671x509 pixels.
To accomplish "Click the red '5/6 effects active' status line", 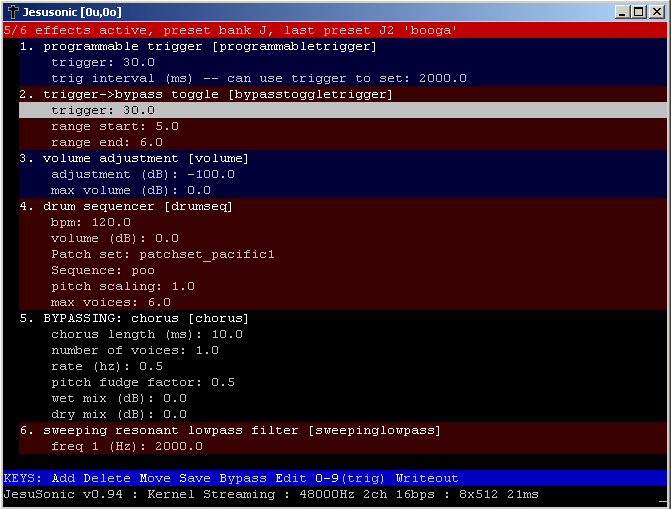I will coord(335,30).
